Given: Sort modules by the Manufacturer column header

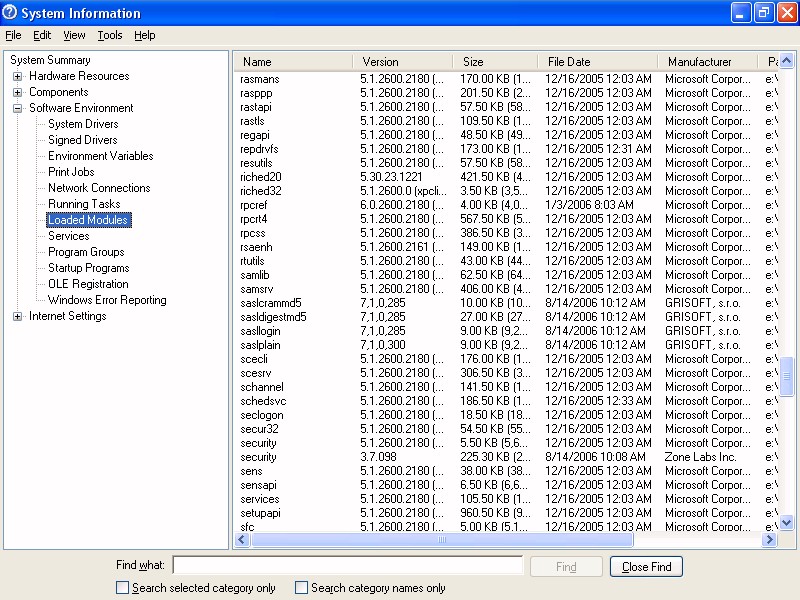Looking at the screenshot, I should coord(700,62).
